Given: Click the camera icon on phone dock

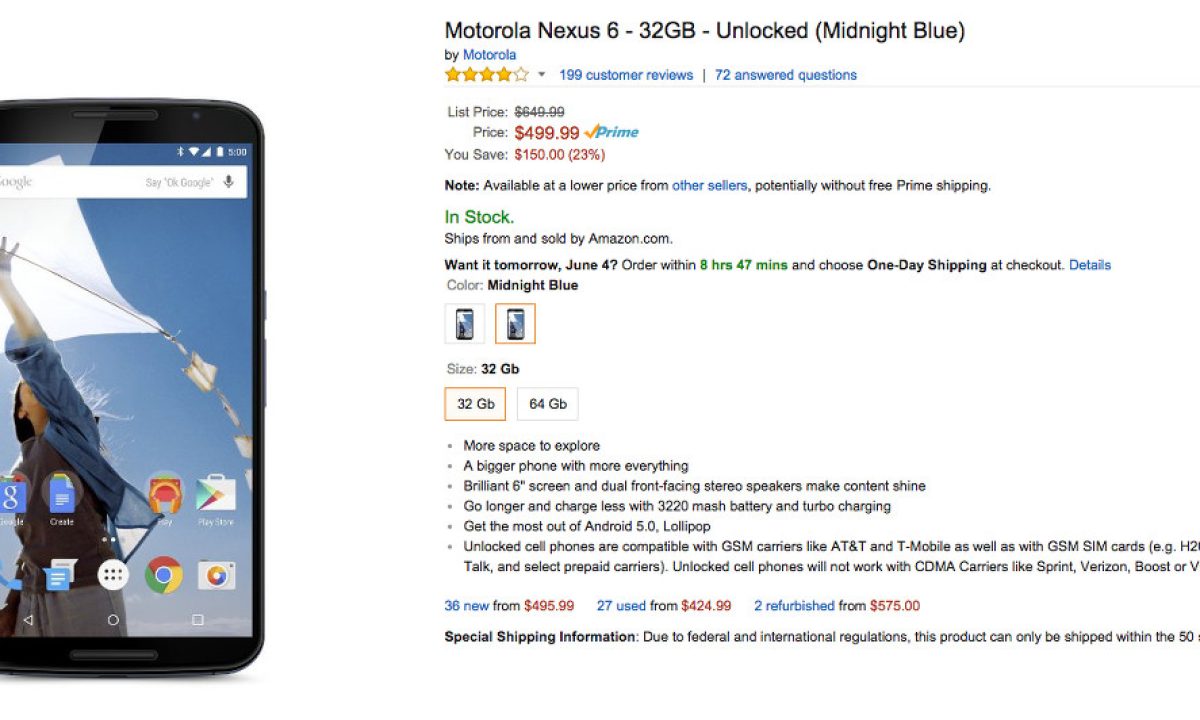Looking at the screenshot, I should (216, 575).
